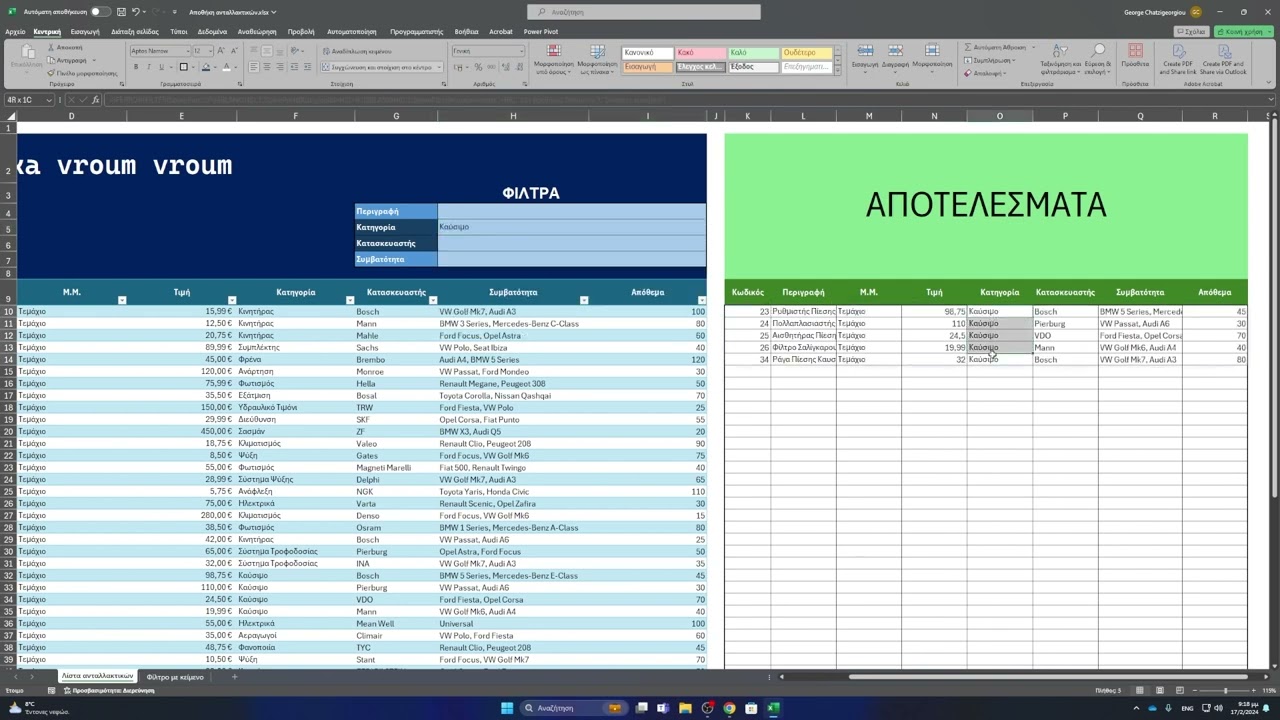
Task: Click the Borders icon
Action: (x=184, y=67)
